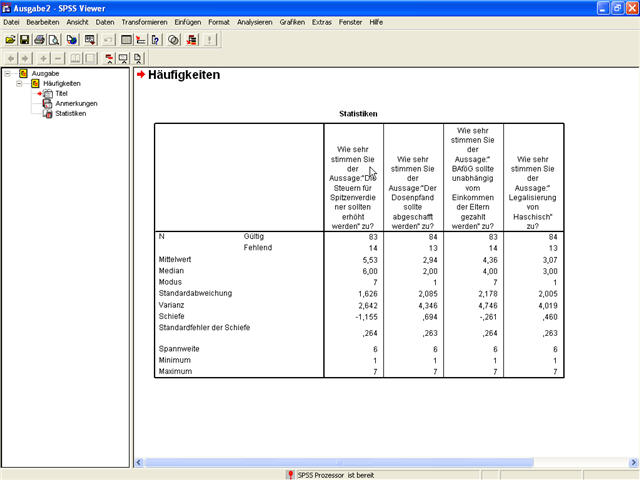Open Print Preview from the toolbar
This screenshot has height=480, width=640.
(x=54, y=40)
